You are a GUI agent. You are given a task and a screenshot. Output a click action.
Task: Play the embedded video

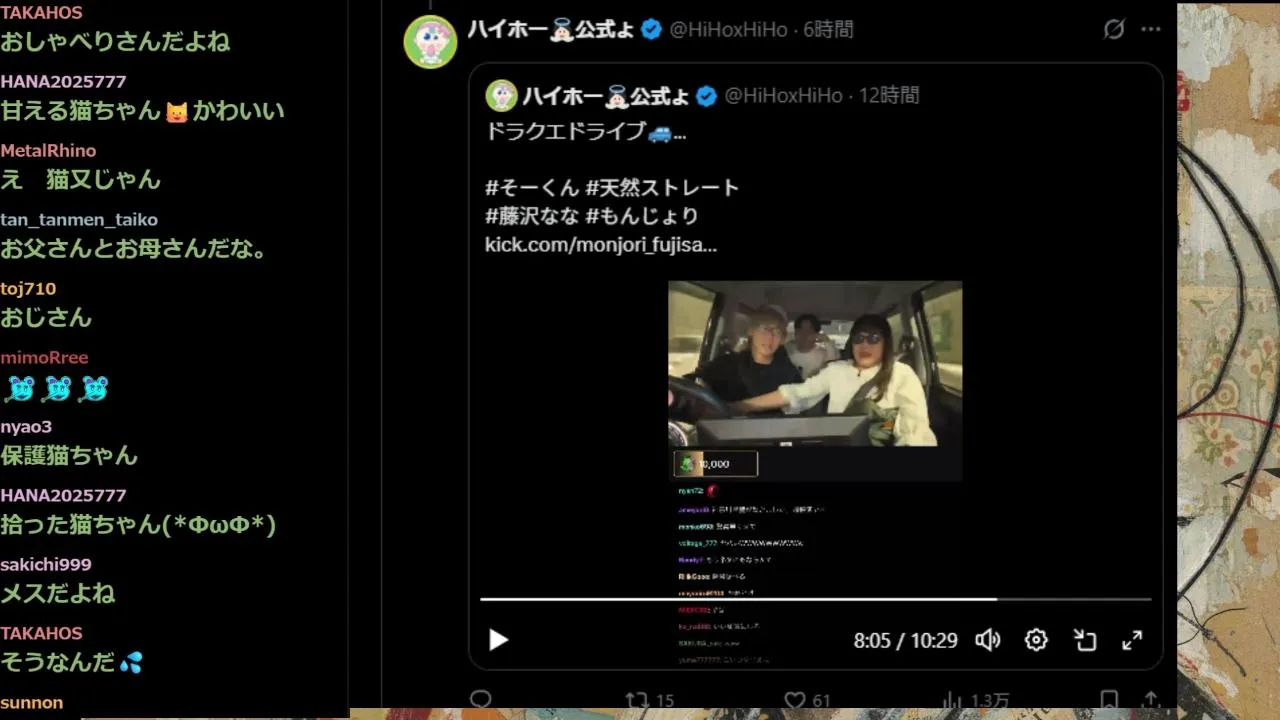[498, 640]
